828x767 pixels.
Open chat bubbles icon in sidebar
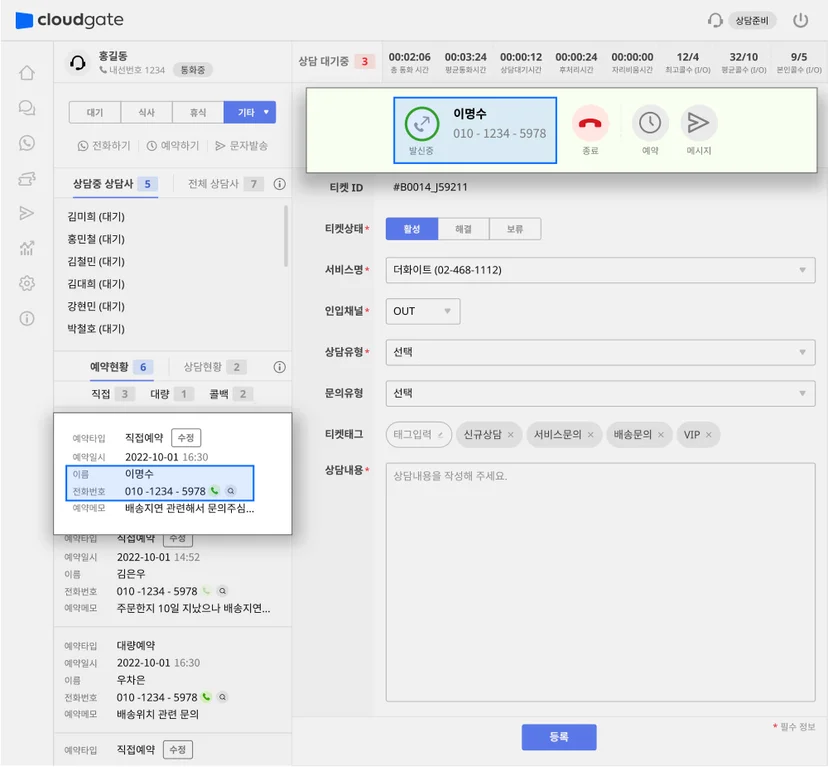27,108
